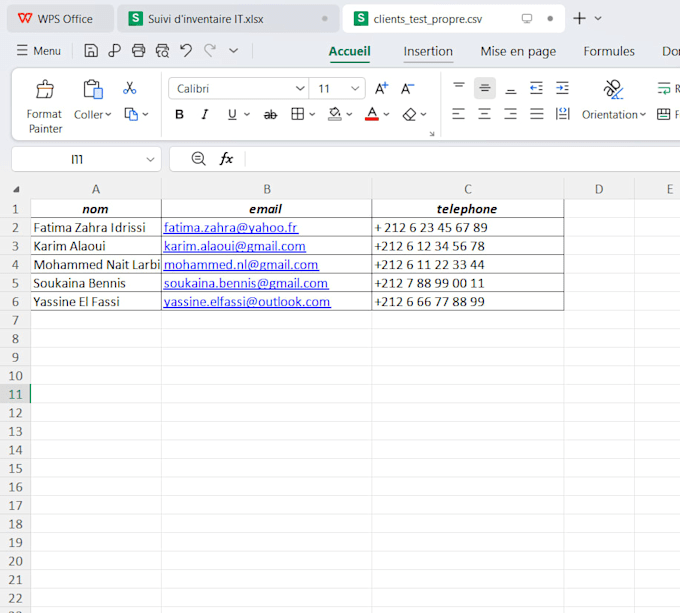Align text right
The image size is (680, 613).
point(510,114)
